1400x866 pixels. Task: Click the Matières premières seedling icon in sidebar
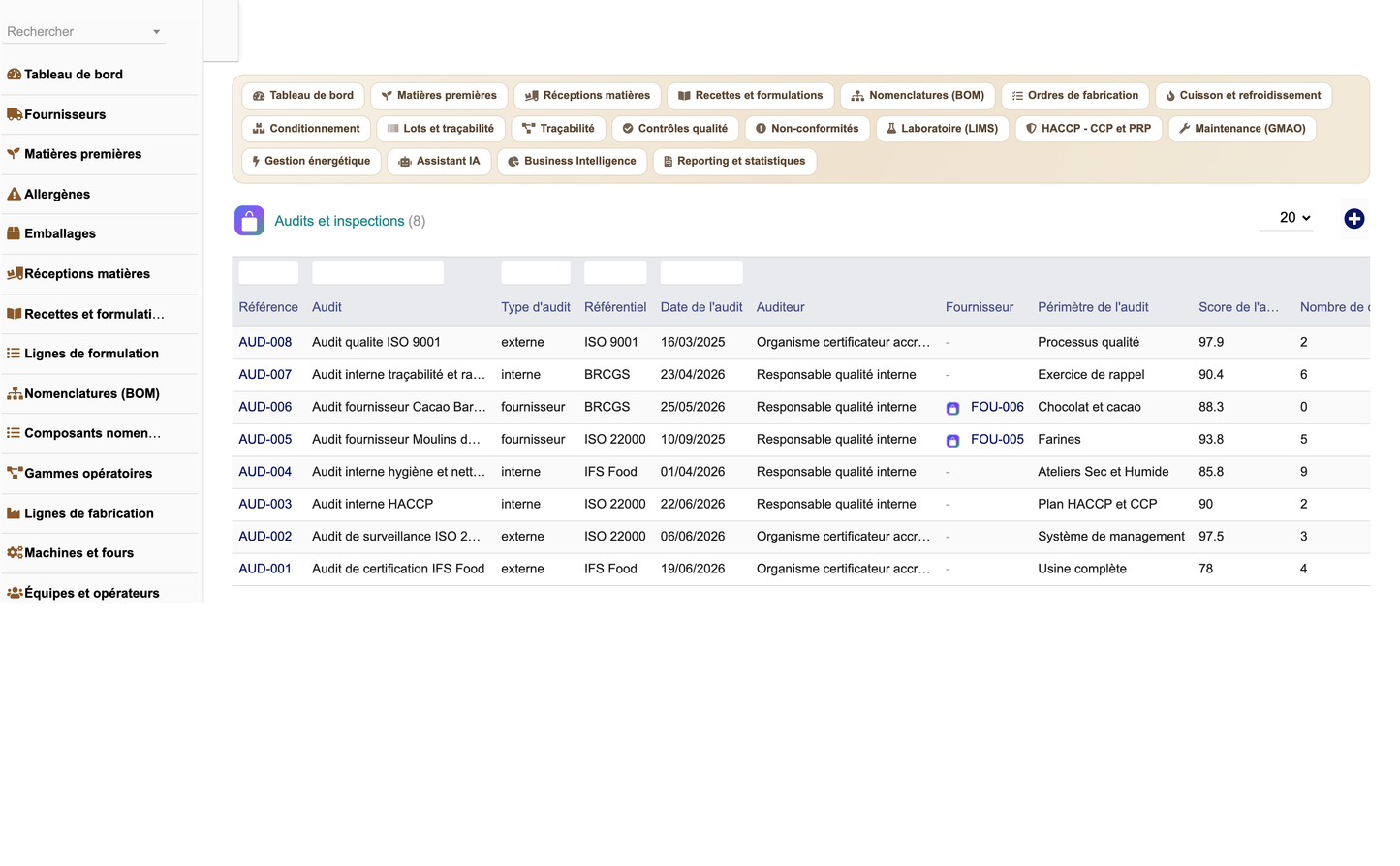14,154
